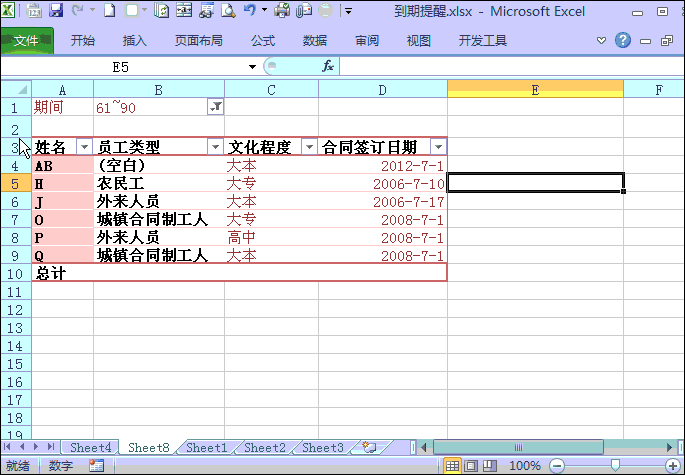The width and height of the screenshot is (685, 475).
Task: Select row 5 header
Action: click(x=16, y=184)
